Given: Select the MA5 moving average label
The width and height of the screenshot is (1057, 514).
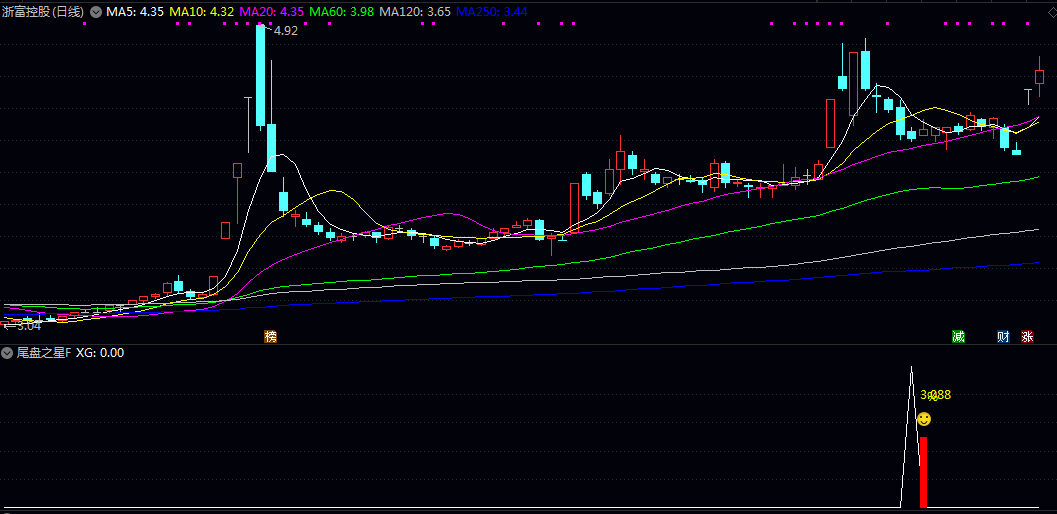Looking at the screenshot, I should pos(135,12).
